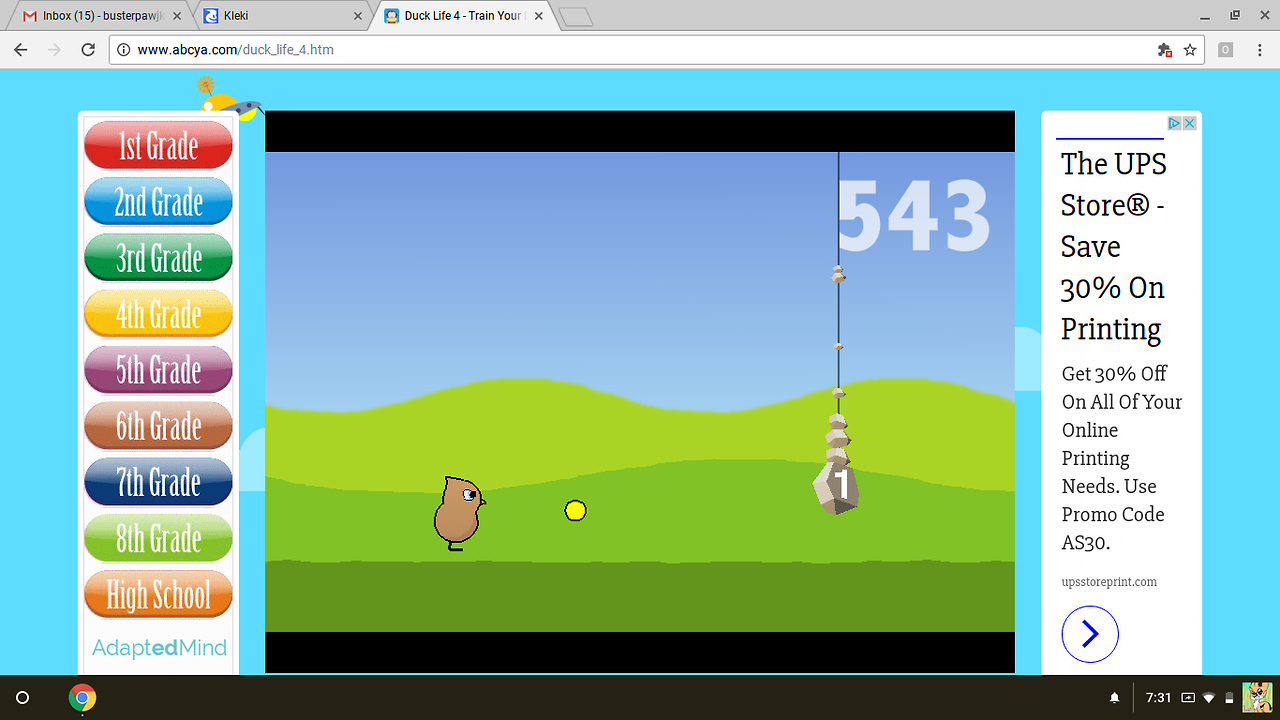Image resolution: width=1280 pixels, height=720 pixels.
Task: Open the 1st Grade button
Action: tap(158, 146)
